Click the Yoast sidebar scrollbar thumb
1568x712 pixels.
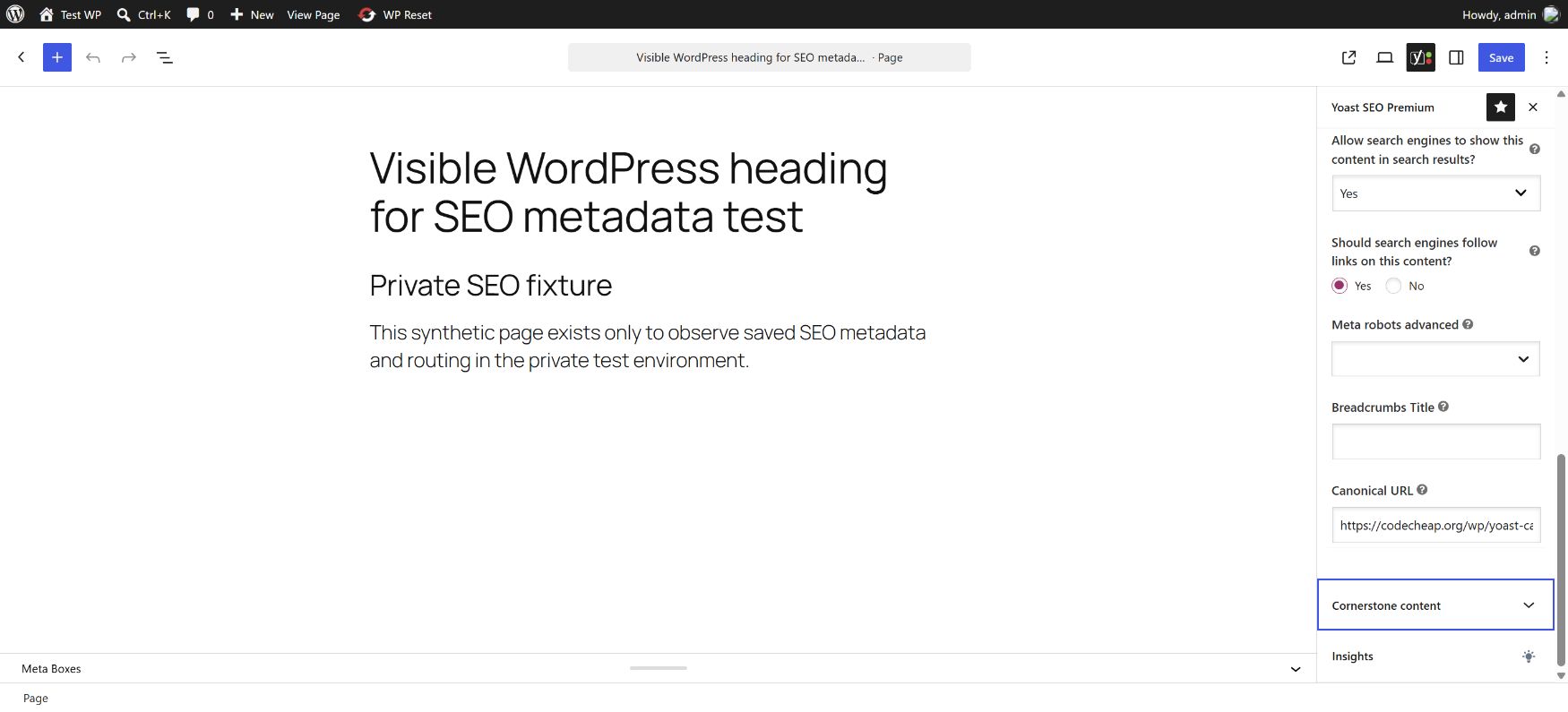[1561, 559]
